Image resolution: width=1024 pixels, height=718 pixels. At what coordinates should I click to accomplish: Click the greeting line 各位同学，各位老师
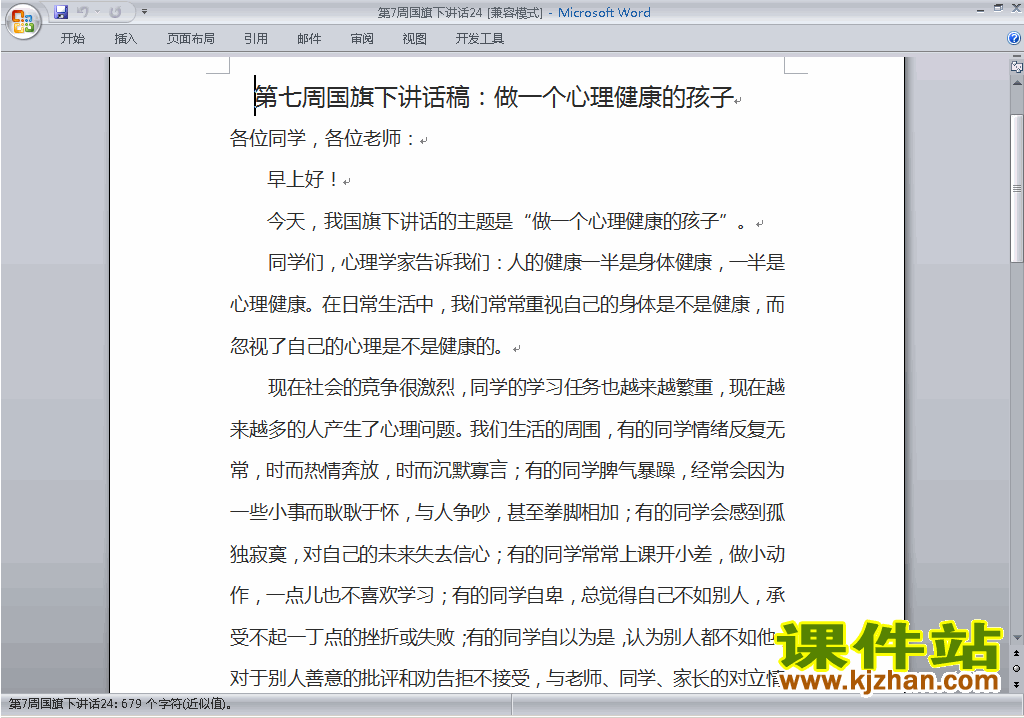click(323, 139)
